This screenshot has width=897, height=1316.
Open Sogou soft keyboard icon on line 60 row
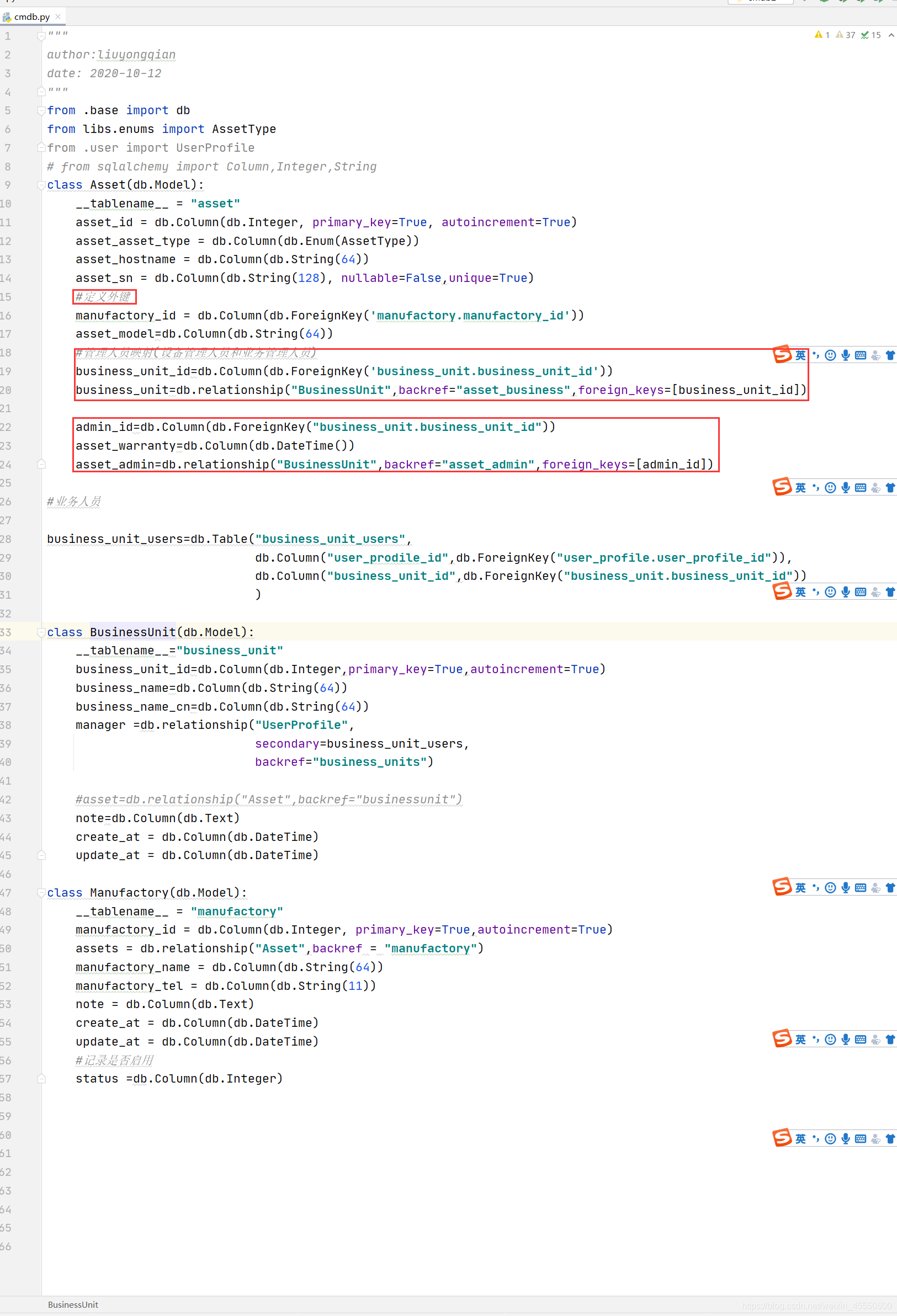tap(860, 1139)
